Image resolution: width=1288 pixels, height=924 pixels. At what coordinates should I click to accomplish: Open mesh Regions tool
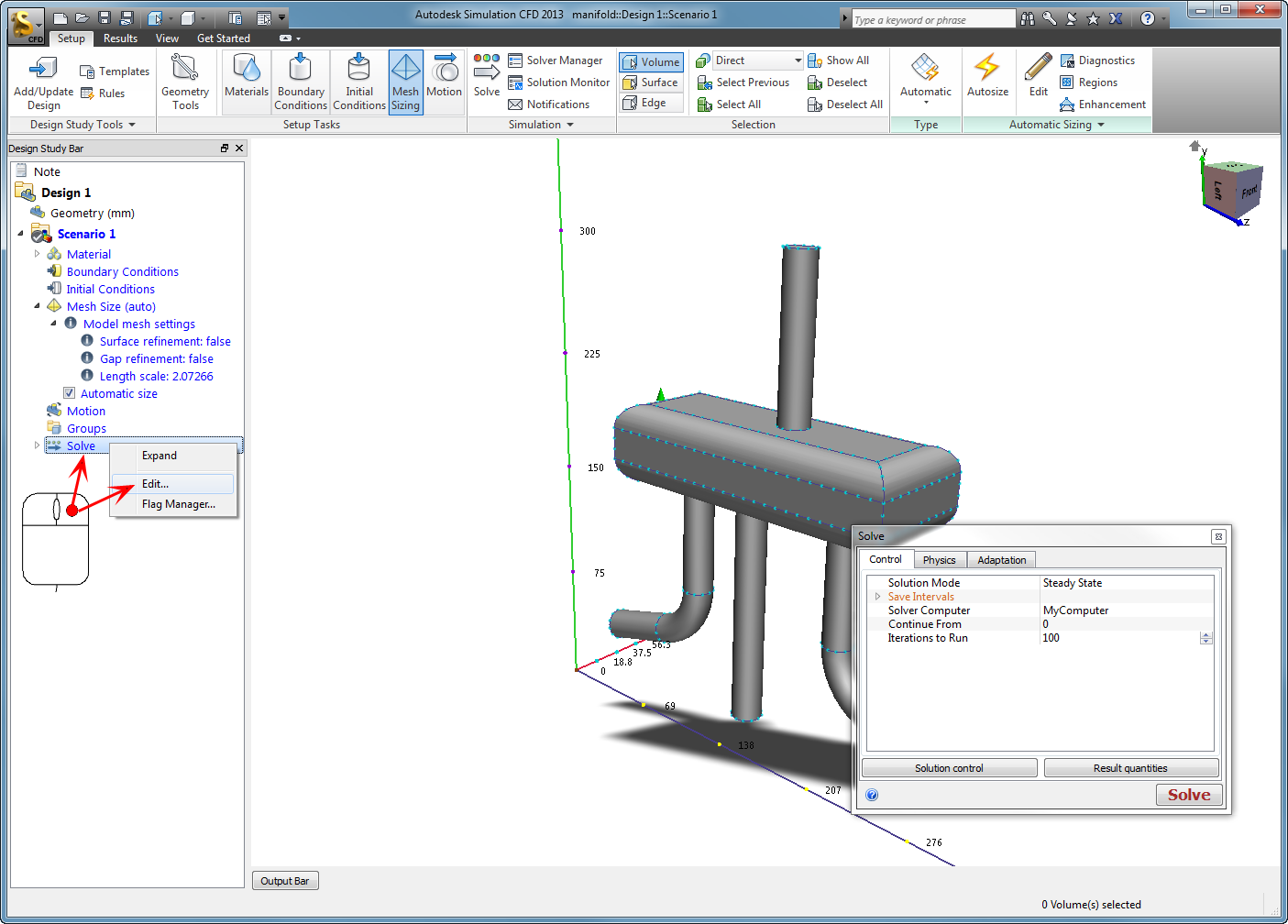[1089, 82]
